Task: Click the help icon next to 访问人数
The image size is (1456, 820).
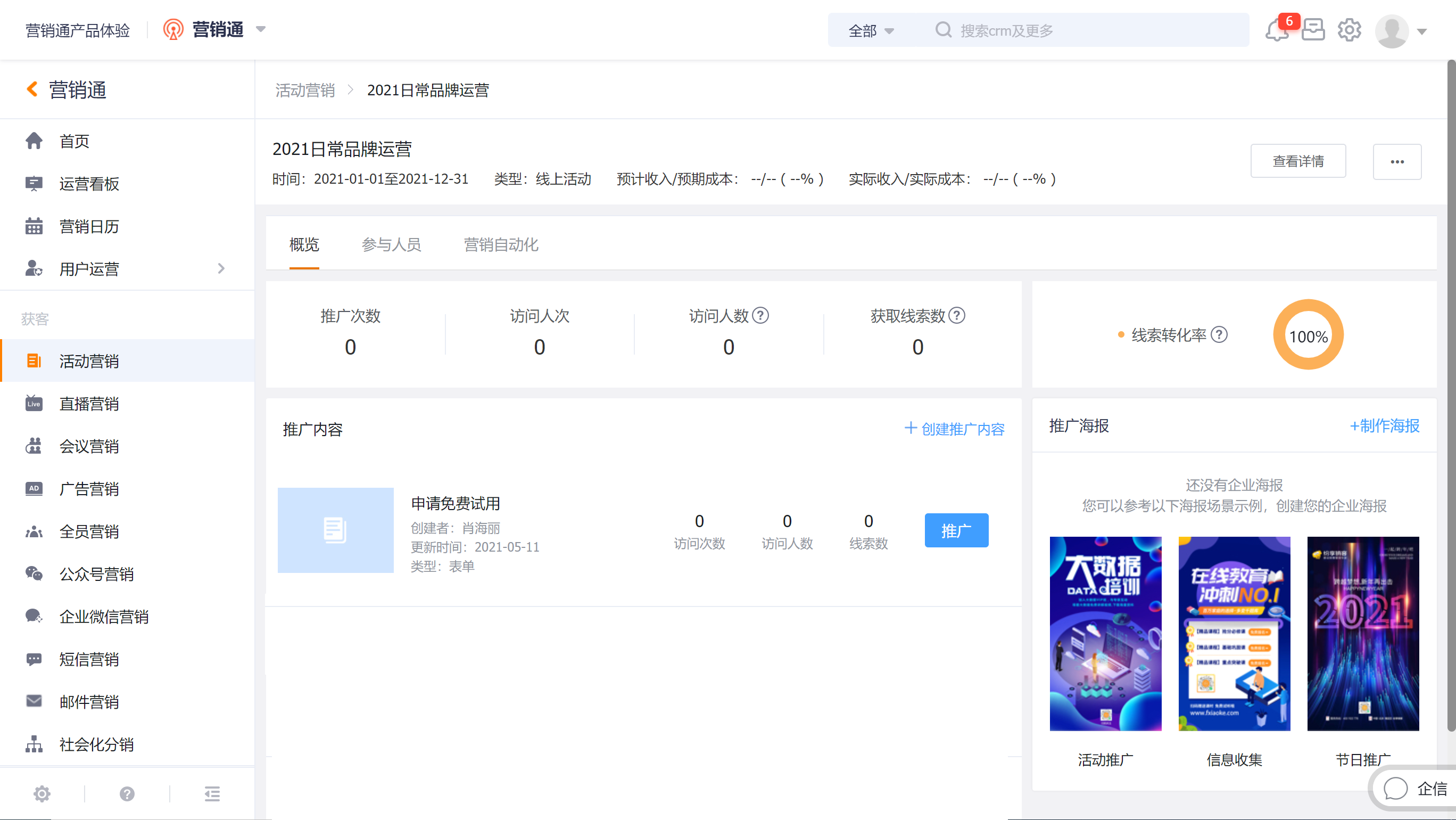Action: [x=761, y=315]
